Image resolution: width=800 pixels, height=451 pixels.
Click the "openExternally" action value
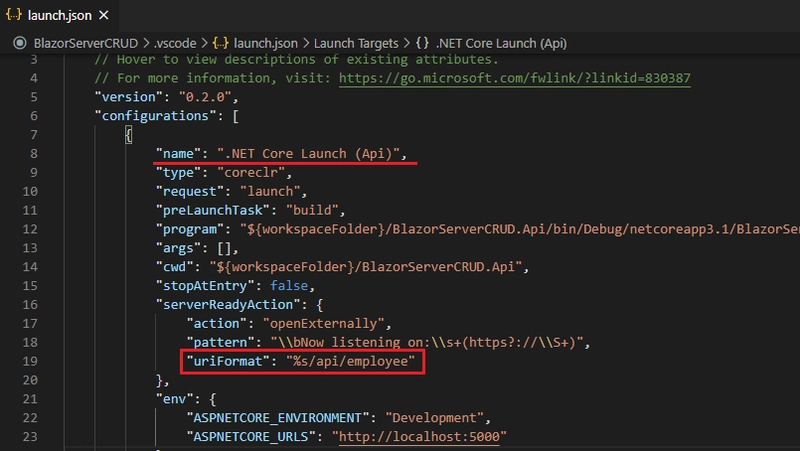tap(321, 323)
